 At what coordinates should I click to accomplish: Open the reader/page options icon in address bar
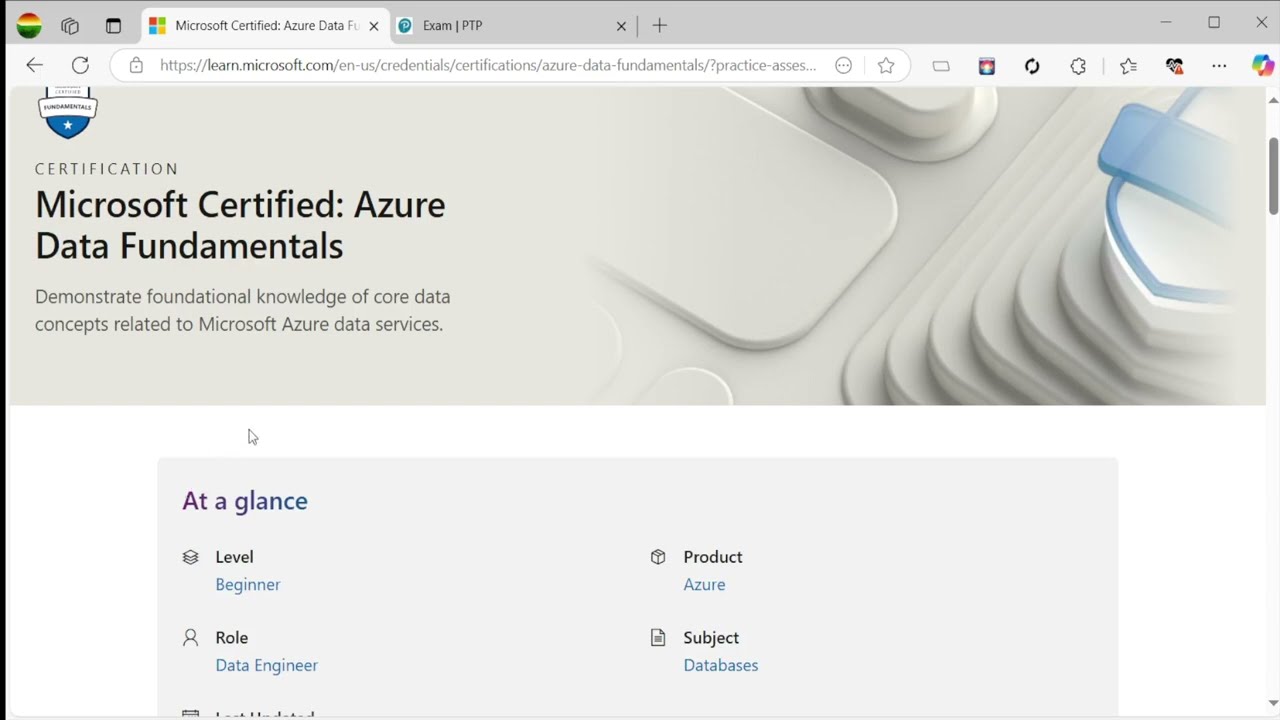pos(843,65)
